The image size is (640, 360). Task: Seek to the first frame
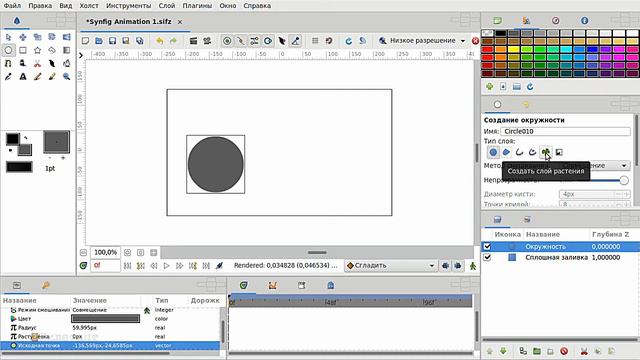click(x=127, y=266)
